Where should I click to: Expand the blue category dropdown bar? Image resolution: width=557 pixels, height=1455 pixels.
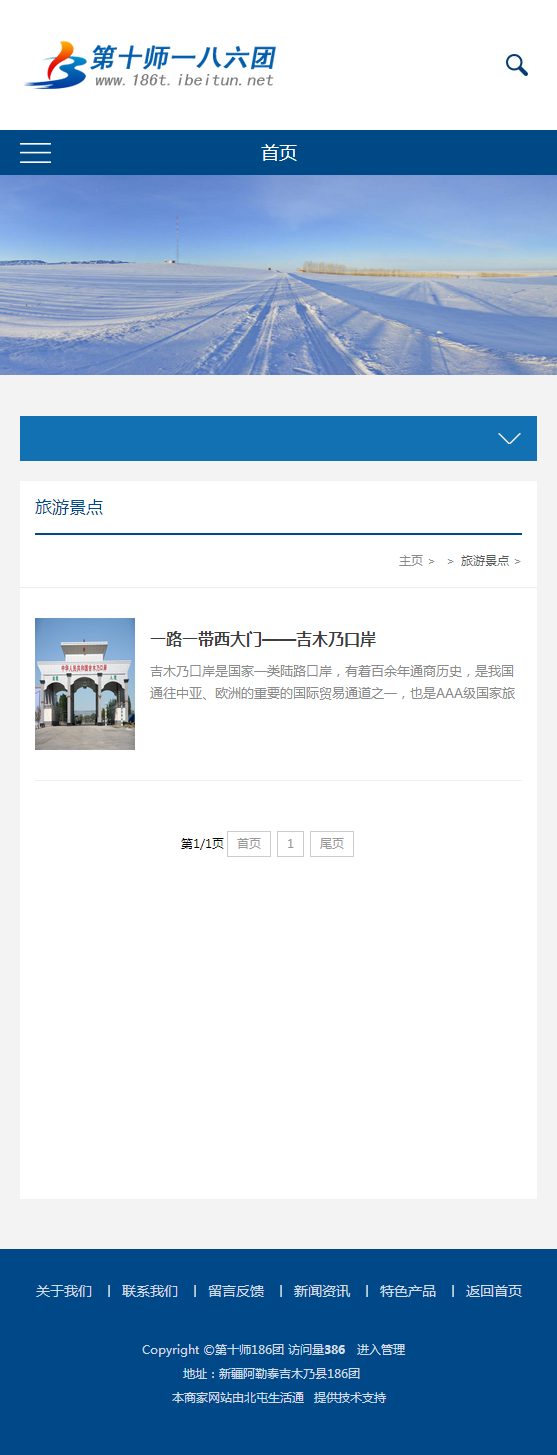pyautogui.click(x=278, y=438)
